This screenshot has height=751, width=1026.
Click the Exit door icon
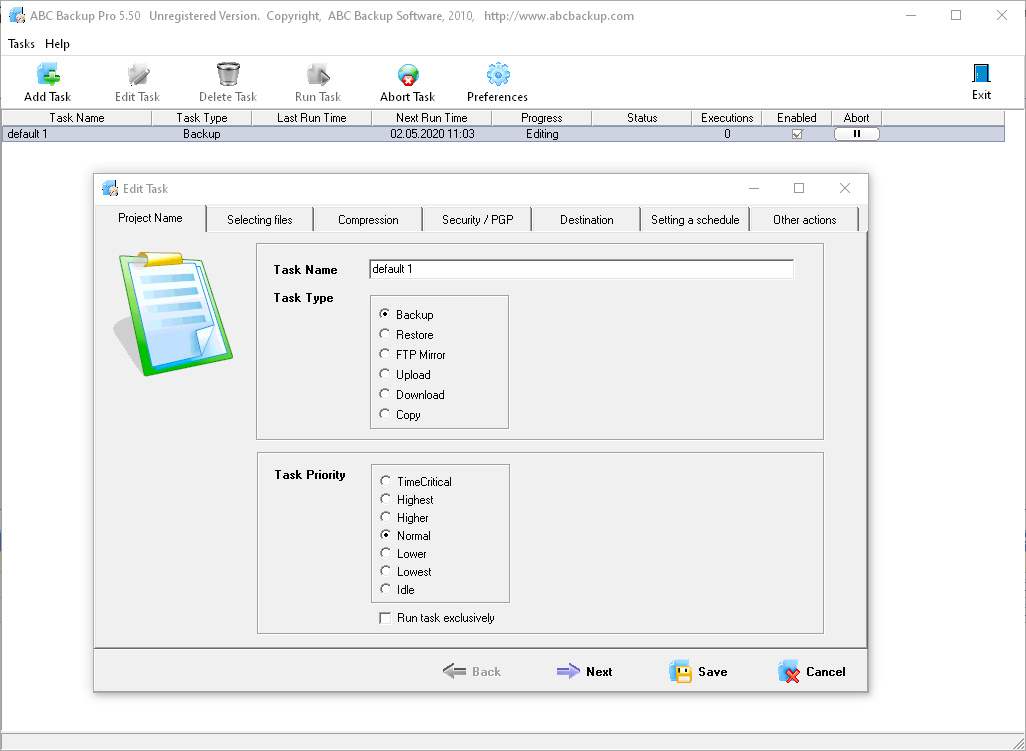(981, 74)
